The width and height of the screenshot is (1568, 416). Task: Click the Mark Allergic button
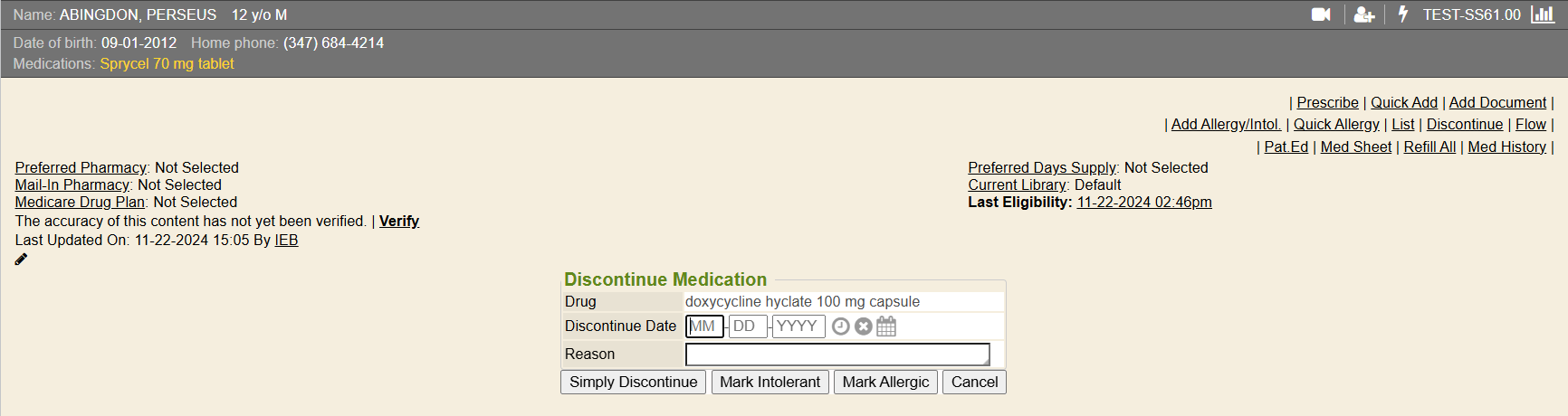pos(885,382)
